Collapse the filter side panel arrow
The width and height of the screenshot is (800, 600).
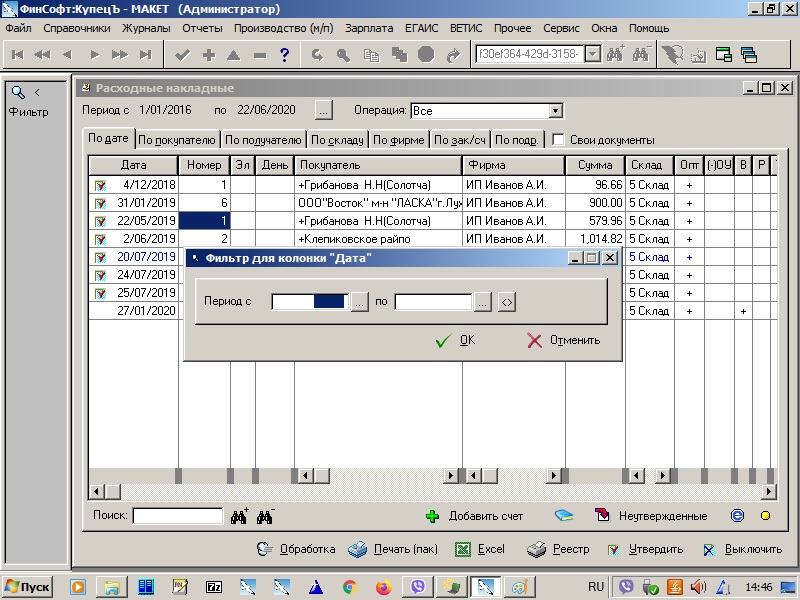[37, 92]
